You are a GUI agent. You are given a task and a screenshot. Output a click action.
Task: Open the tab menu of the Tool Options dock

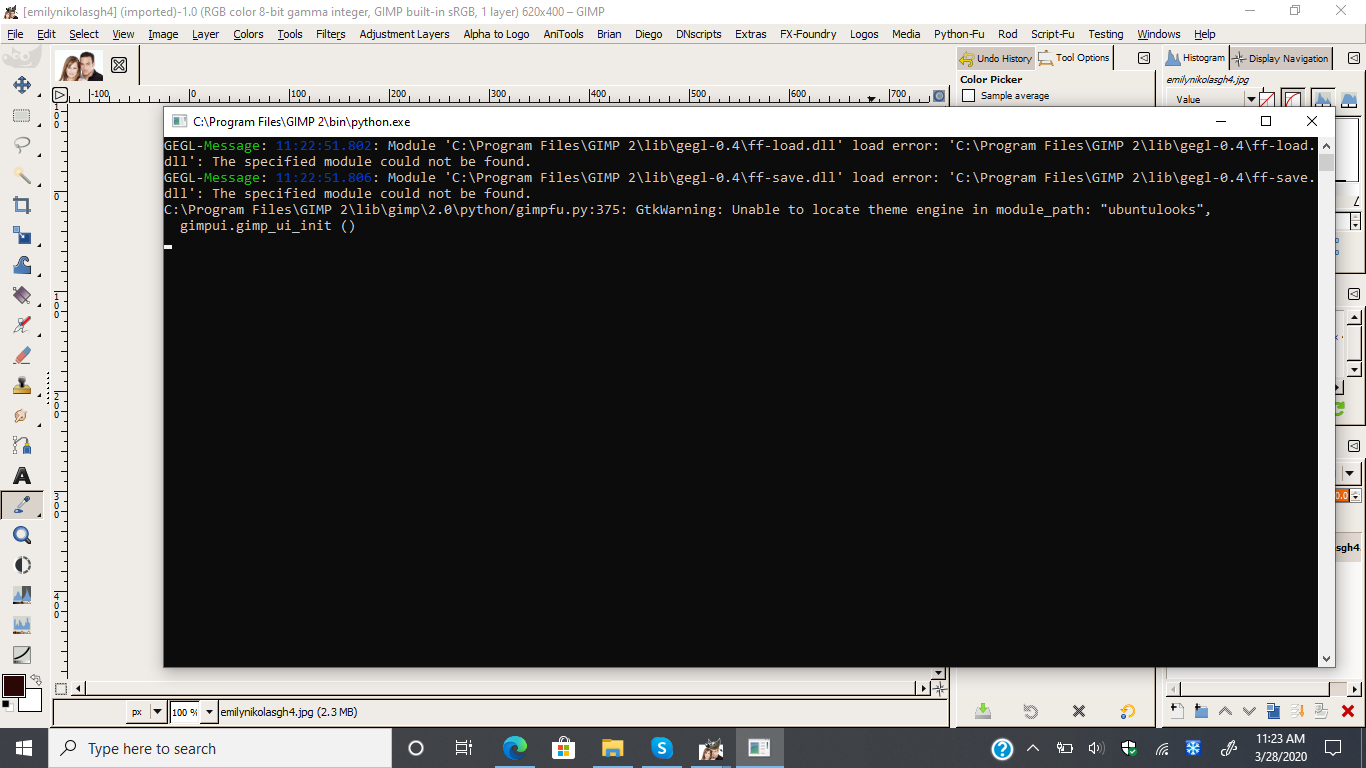pos(1144,58)
